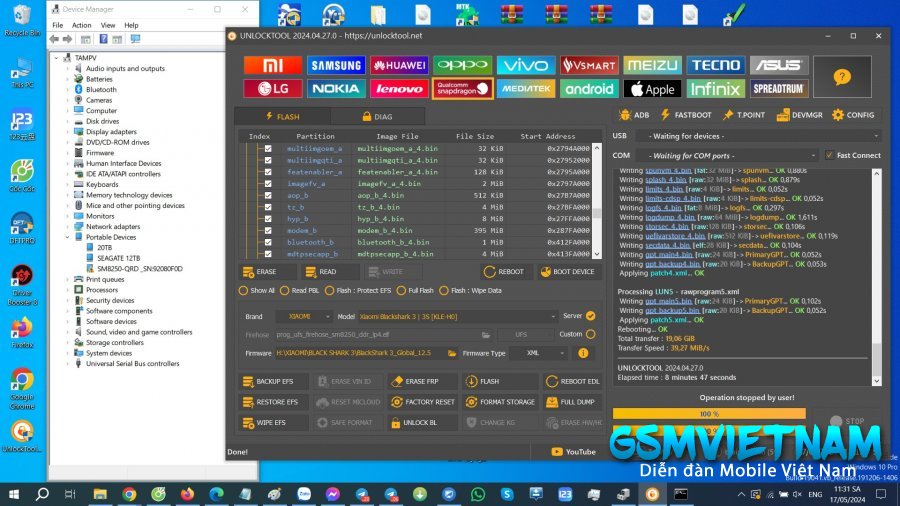The image size is (900, 506).
Task: Switch to the FLASH tab
Action: tap(282, 116)
